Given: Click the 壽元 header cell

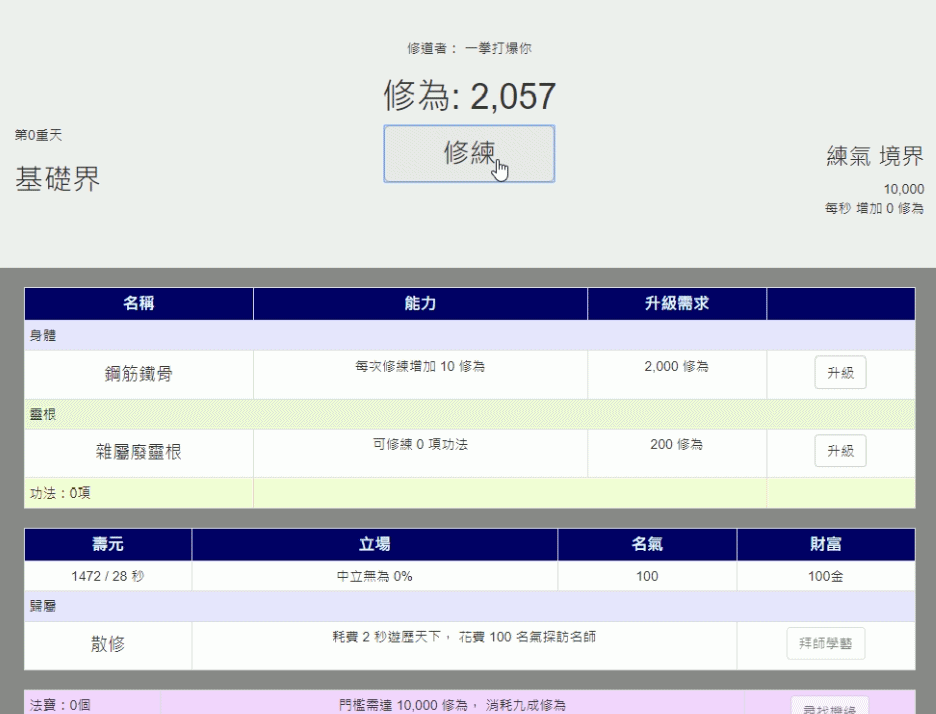Looking at the screenshot, I should 107,545.
